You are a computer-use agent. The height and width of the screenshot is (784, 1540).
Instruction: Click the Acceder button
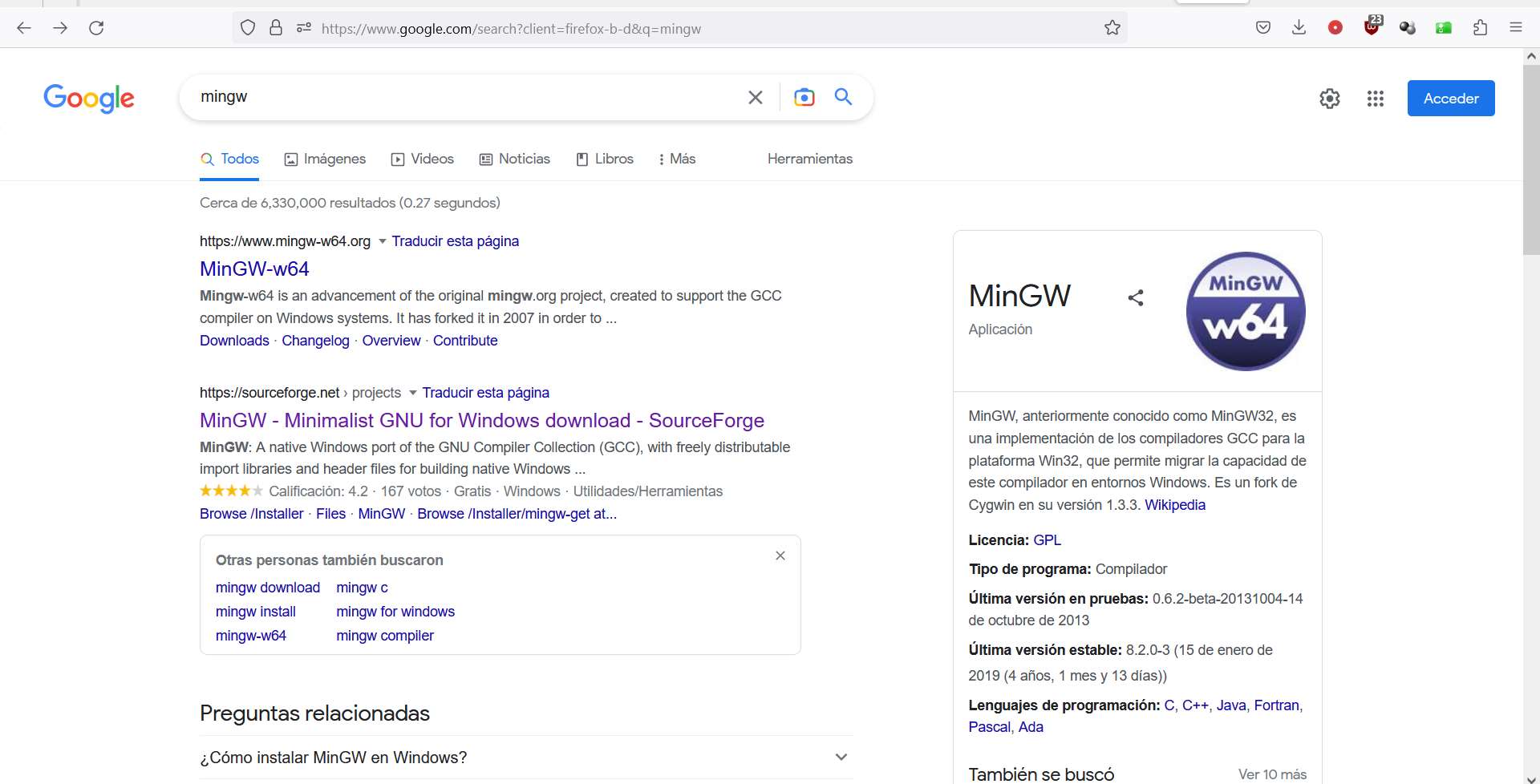[1452, 98]
